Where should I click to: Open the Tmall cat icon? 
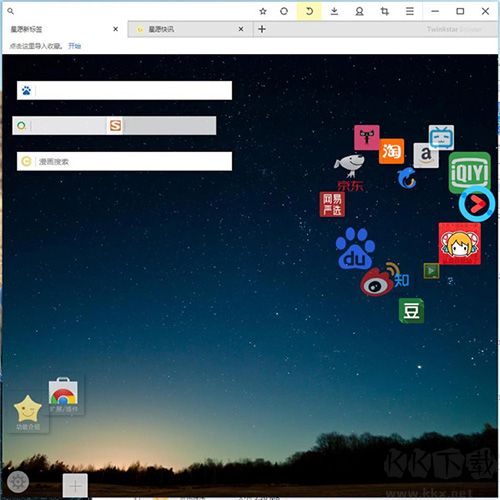pyautogui.click(x=367, y=137)
